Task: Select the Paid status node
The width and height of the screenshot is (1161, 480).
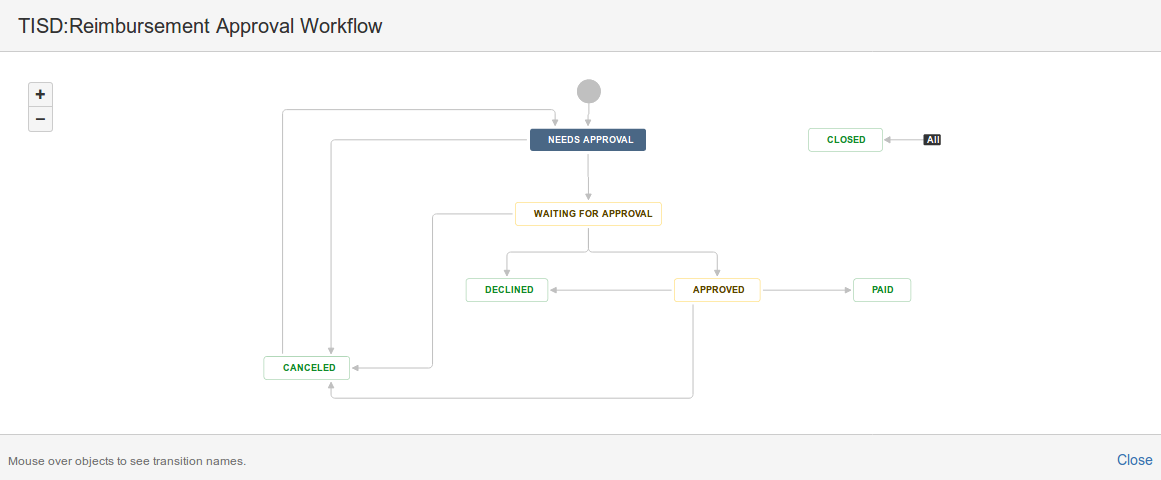Action: coord(882,290)
